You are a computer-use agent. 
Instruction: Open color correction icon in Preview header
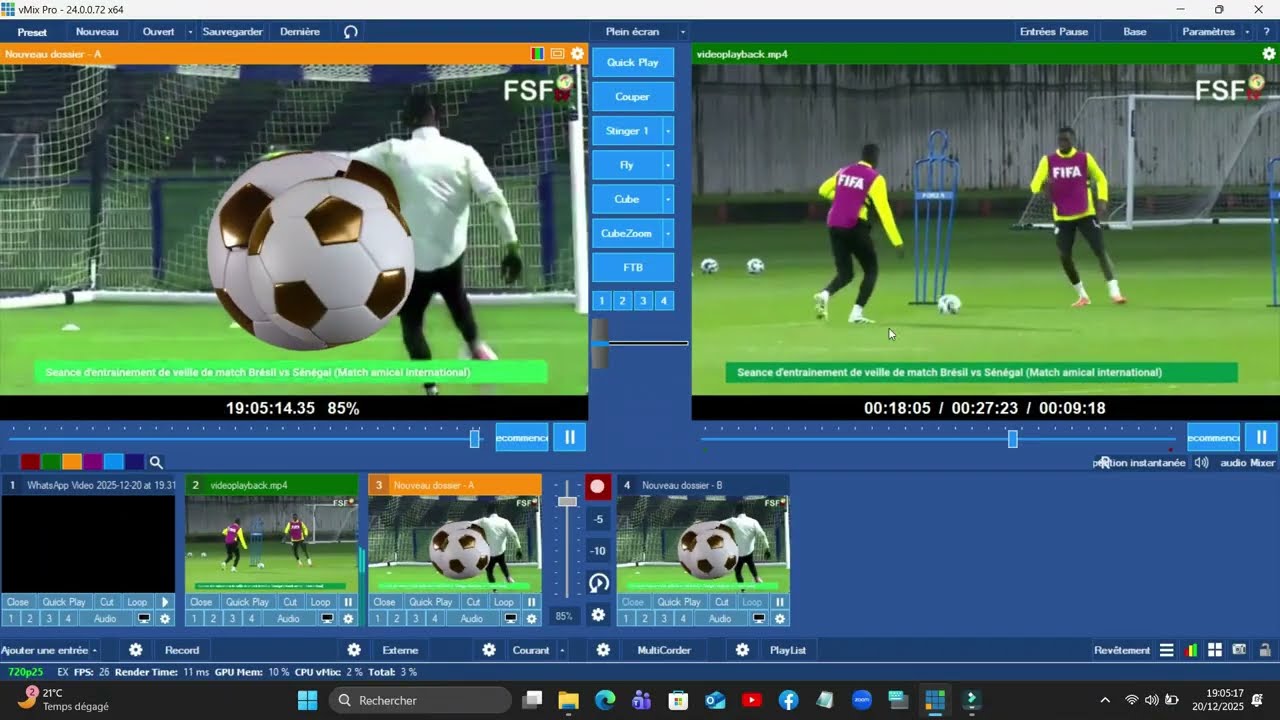538,54
